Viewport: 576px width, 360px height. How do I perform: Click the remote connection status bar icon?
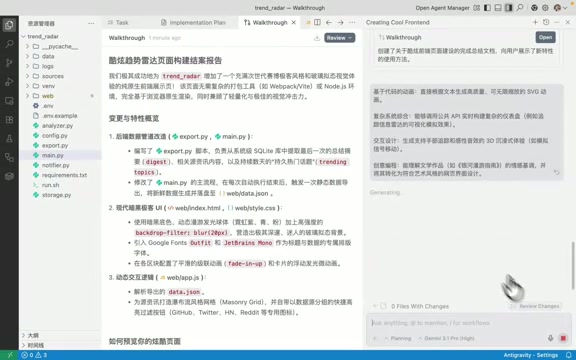pos(10,355)
